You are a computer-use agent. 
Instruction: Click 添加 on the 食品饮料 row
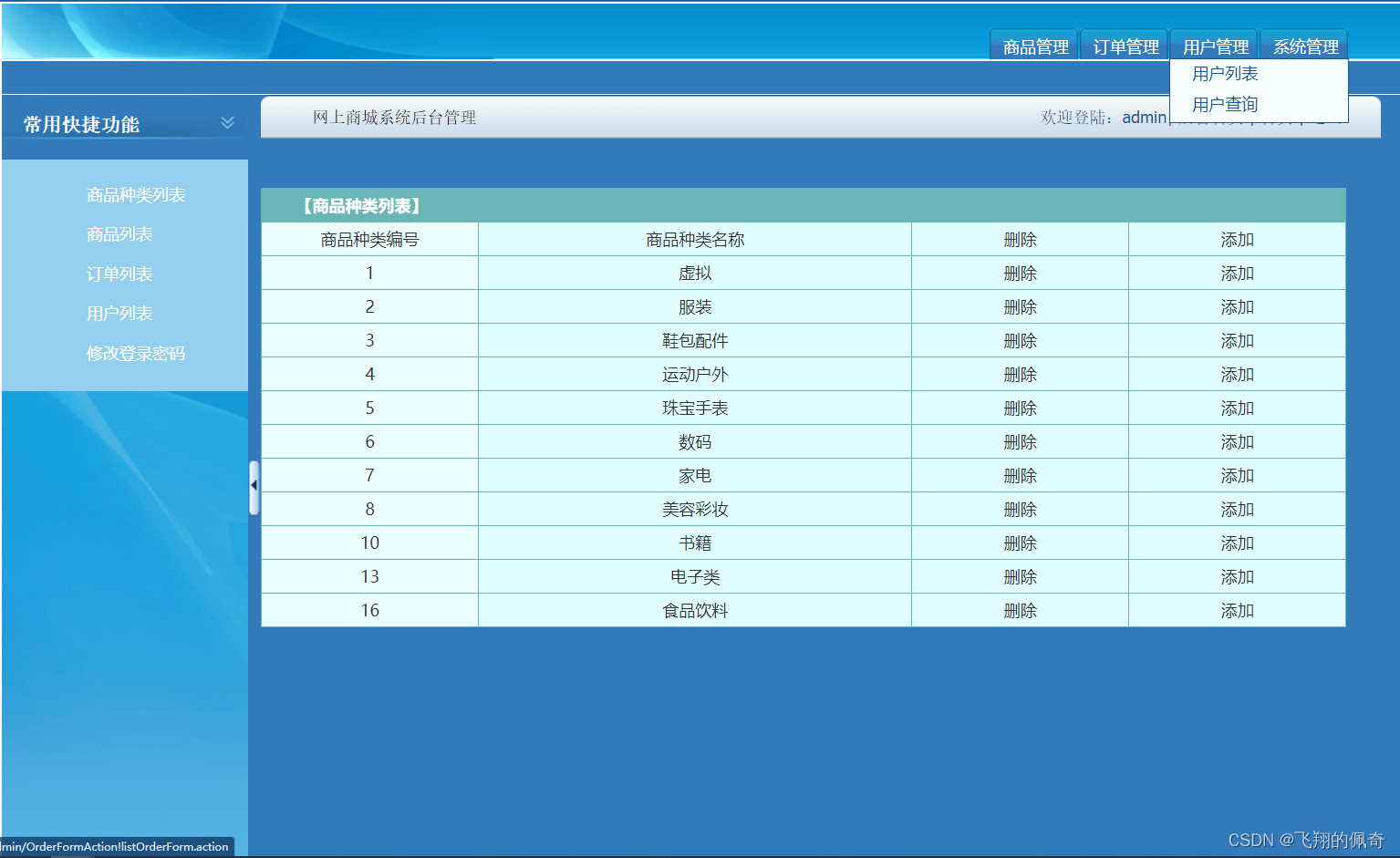click(x=1237, y=610)
